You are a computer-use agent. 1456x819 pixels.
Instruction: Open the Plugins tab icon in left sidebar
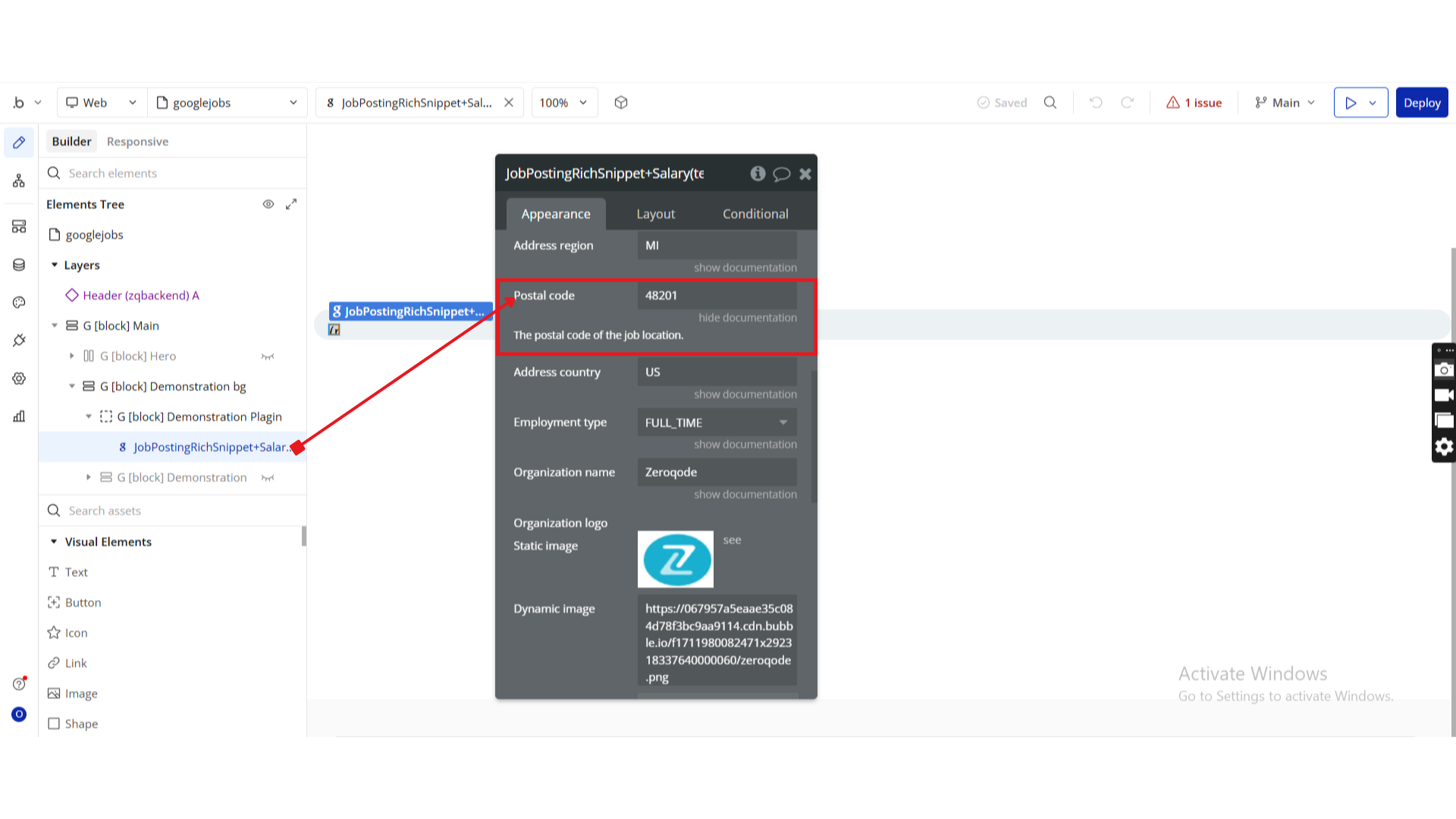click(19, 340)
